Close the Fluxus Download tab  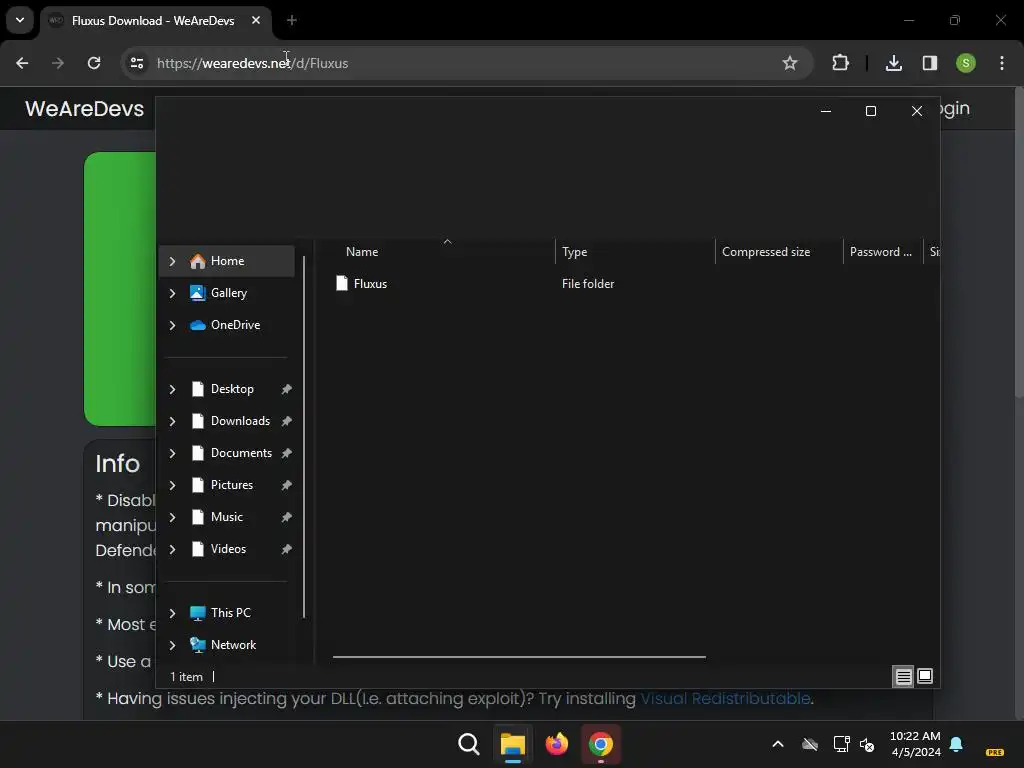tap(256, 20)
